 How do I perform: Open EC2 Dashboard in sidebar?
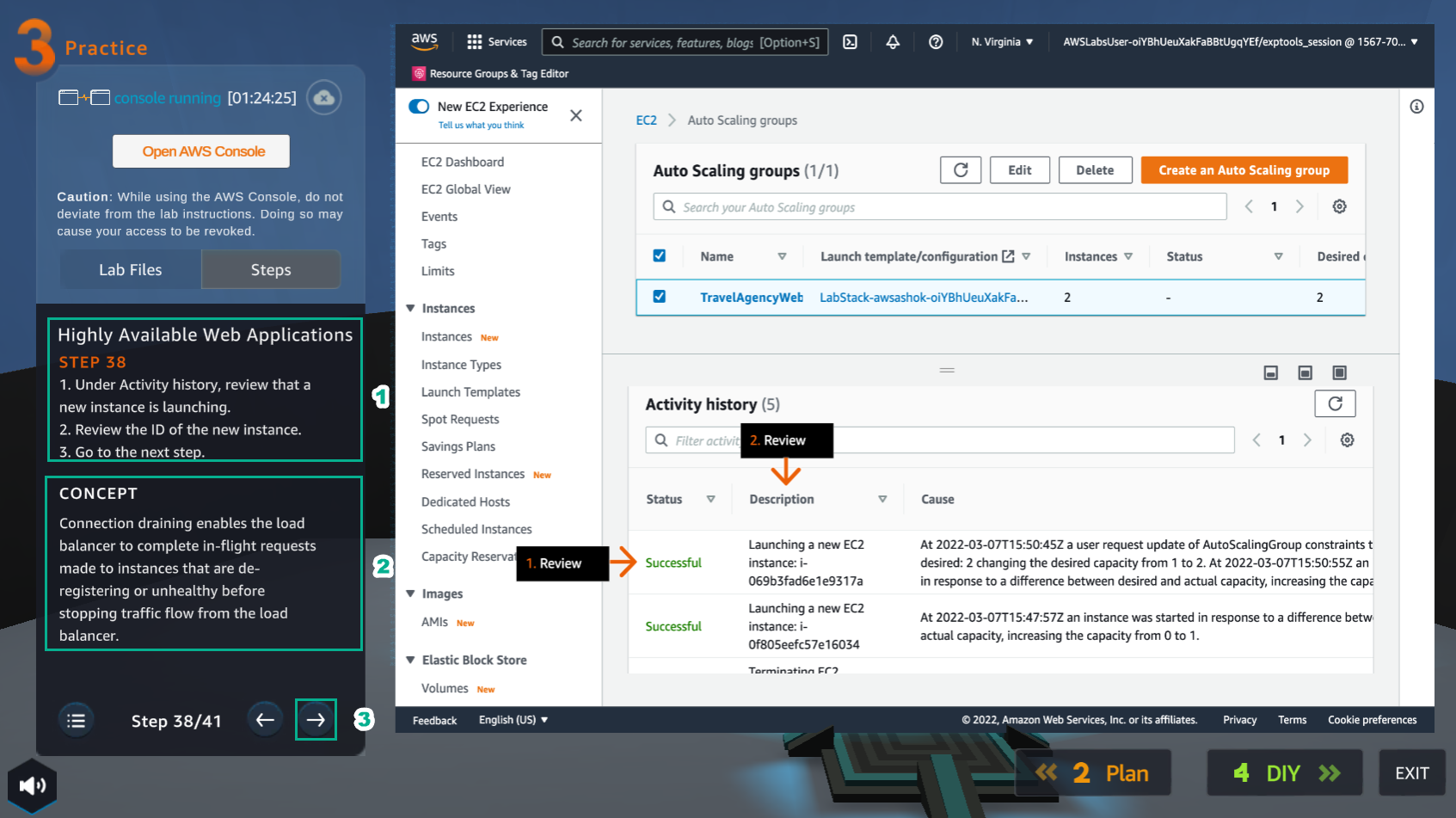coord(463,162)
